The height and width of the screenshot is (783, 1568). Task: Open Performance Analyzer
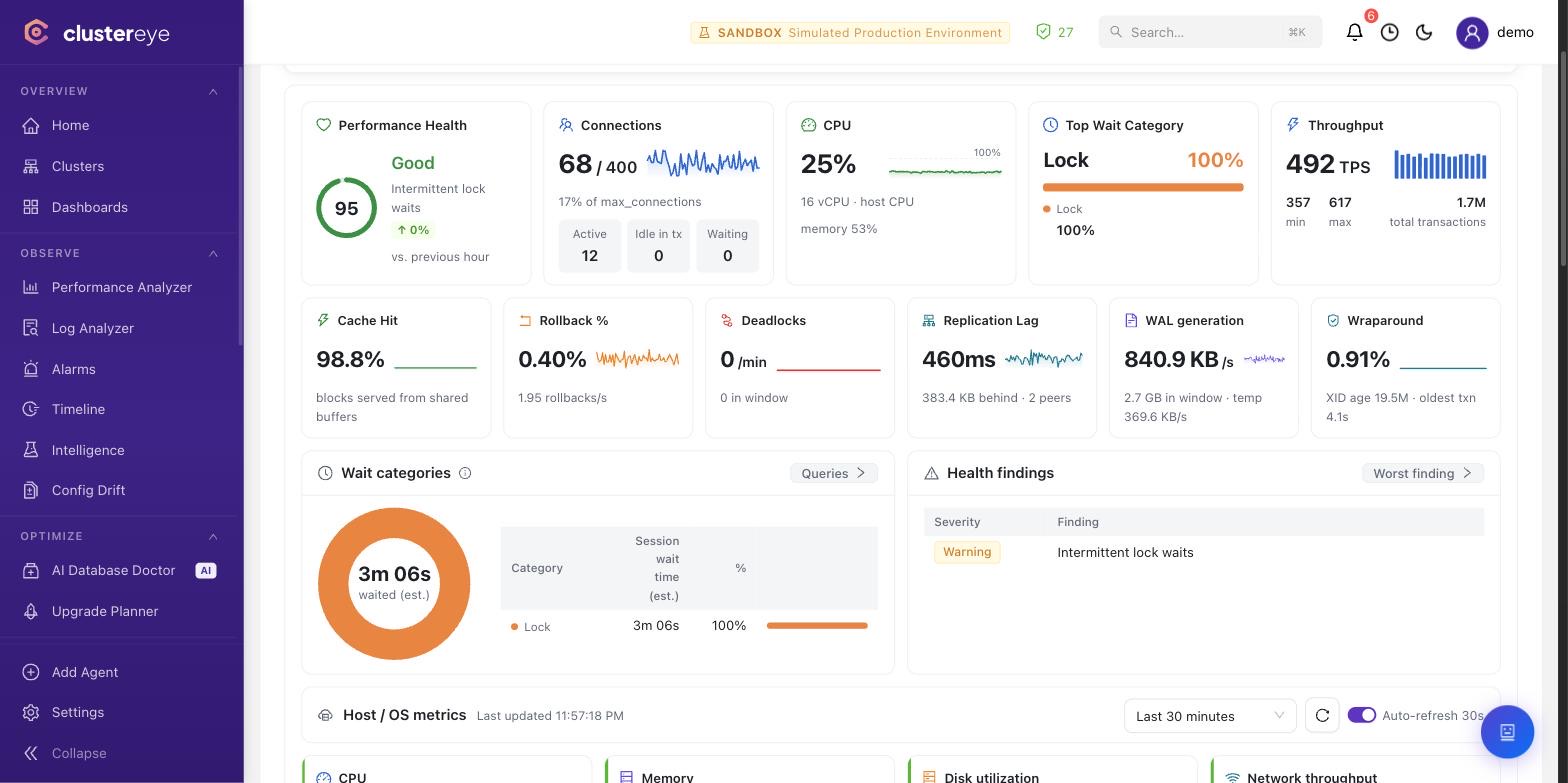(x=120, y=287)
